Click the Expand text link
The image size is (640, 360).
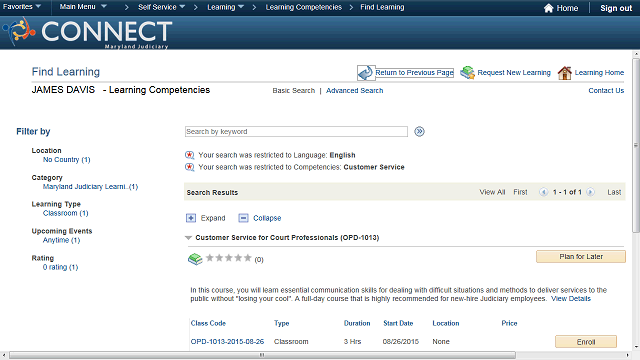pos(213,218)
